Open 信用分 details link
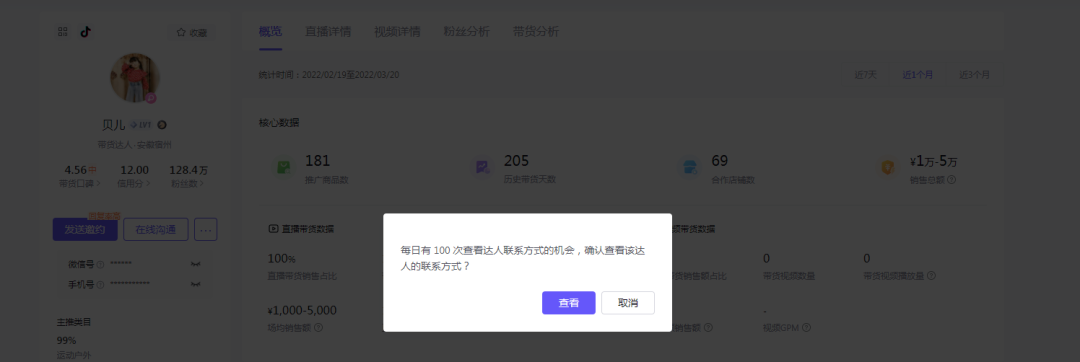 [x=134, y=183]
